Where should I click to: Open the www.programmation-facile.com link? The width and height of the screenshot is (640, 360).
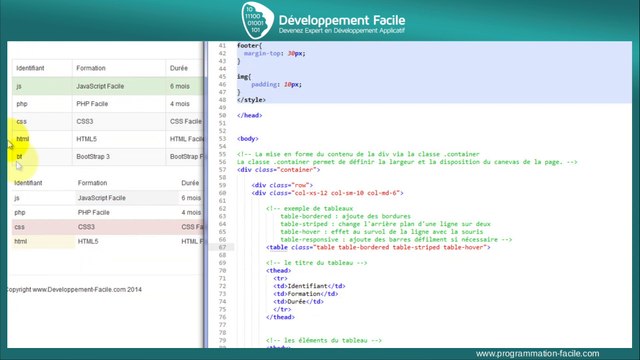538,353
